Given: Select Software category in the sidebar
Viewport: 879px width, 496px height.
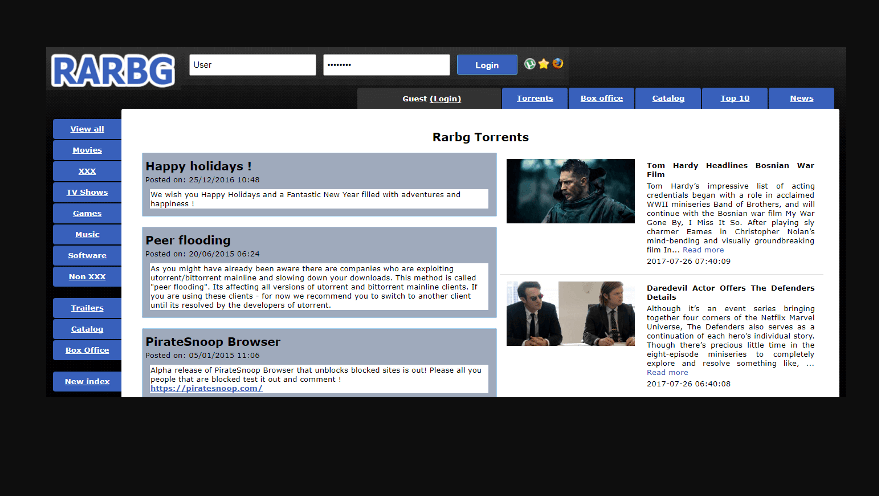Looking at the screenshot, I should click(x=87, y=255).
